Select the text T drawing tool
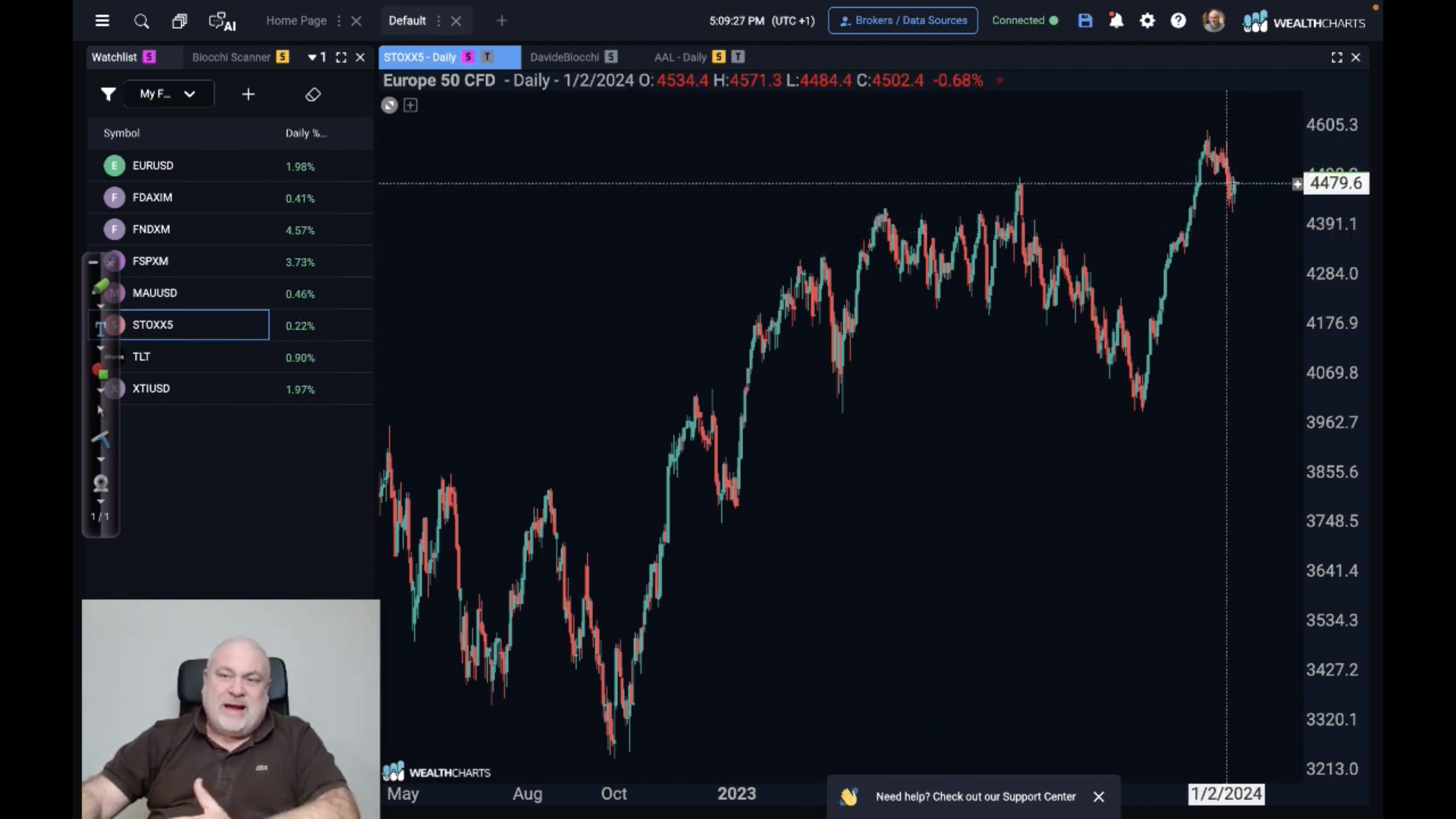Viewport: 1456px width, 819px height. tap(100, 328)
